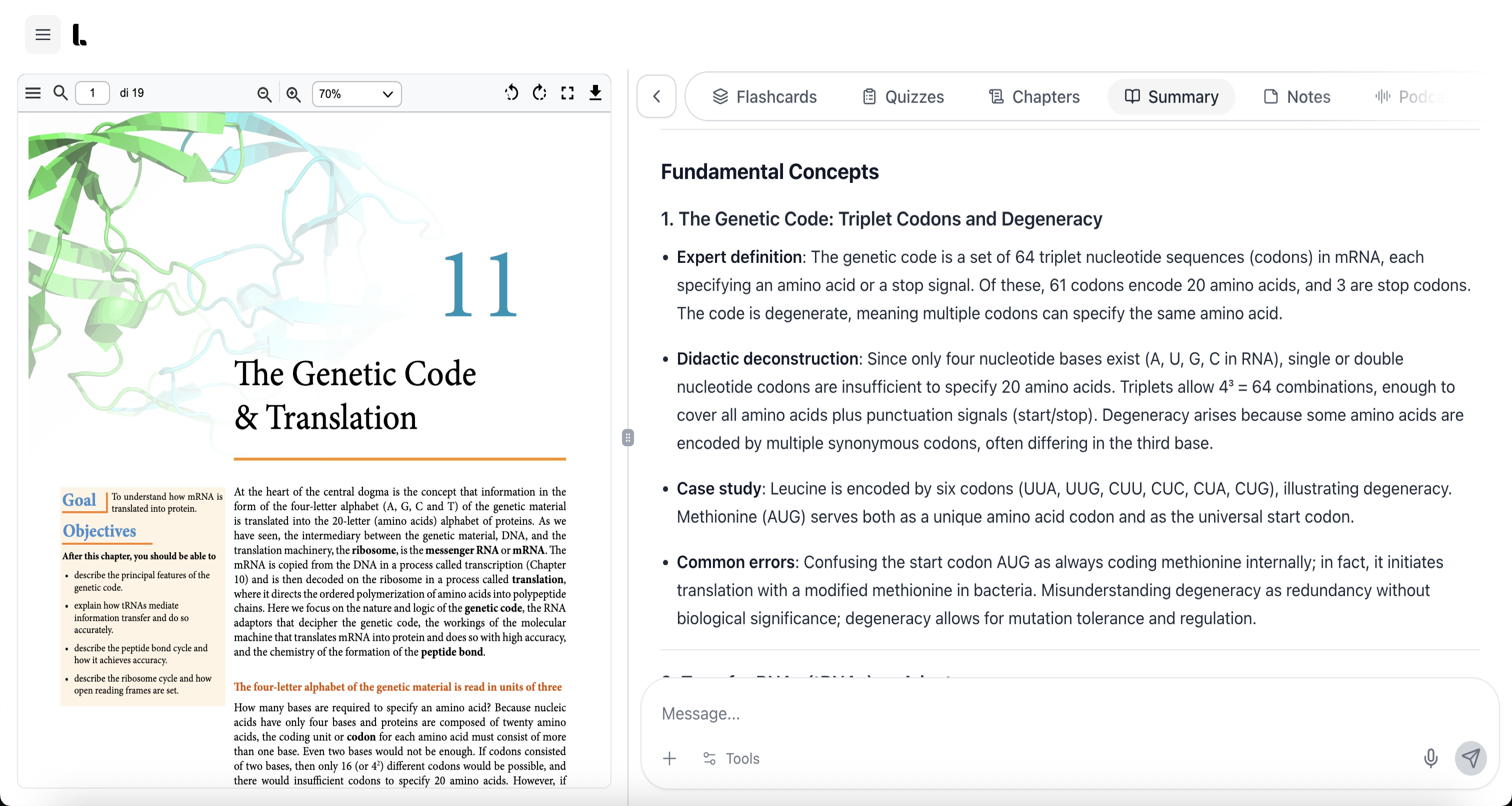The height and width of the screenshot is (806, 1512).
Task: Toggle the PDF sidebar panel
Action: (x=33, y=92)
